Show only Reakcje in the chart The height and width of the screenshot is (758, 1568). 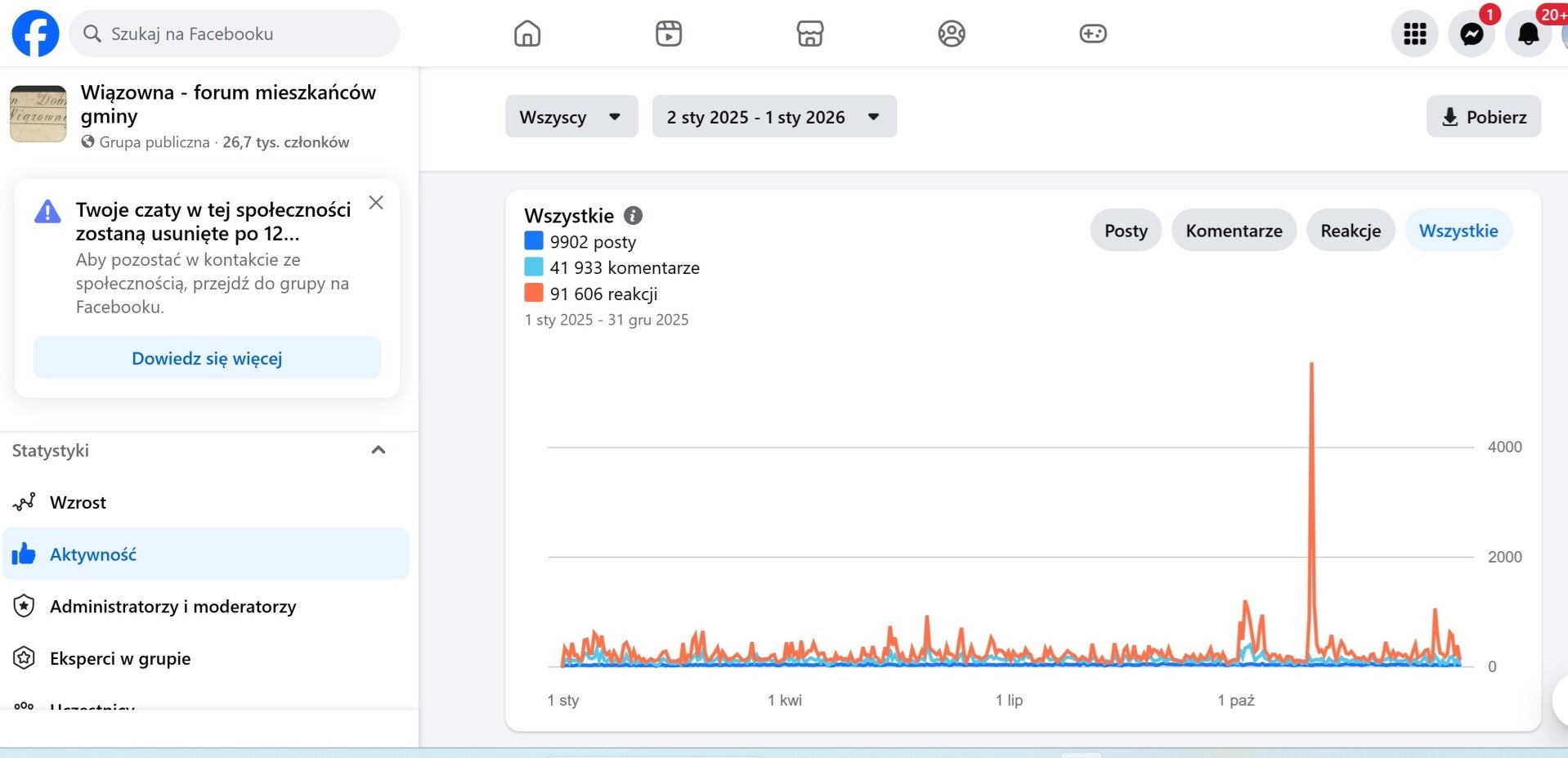click(x=1351, y=231)
